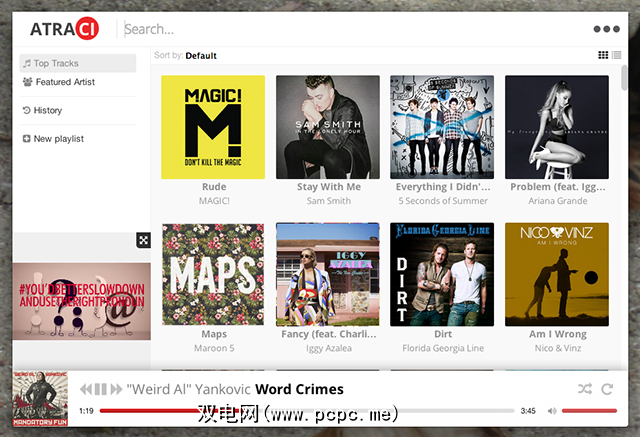Click the now playing Word Crimes title

pos(299,389)
